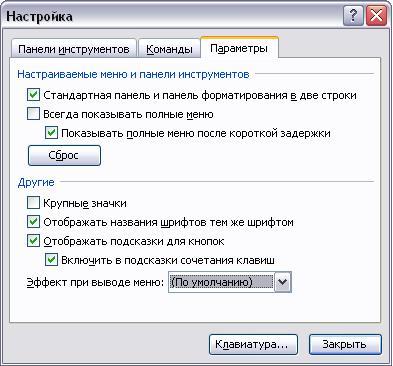This screenshot has width=393, height=366.
Task: Enable Крупные значки checkbox
Action: (33, 203)
